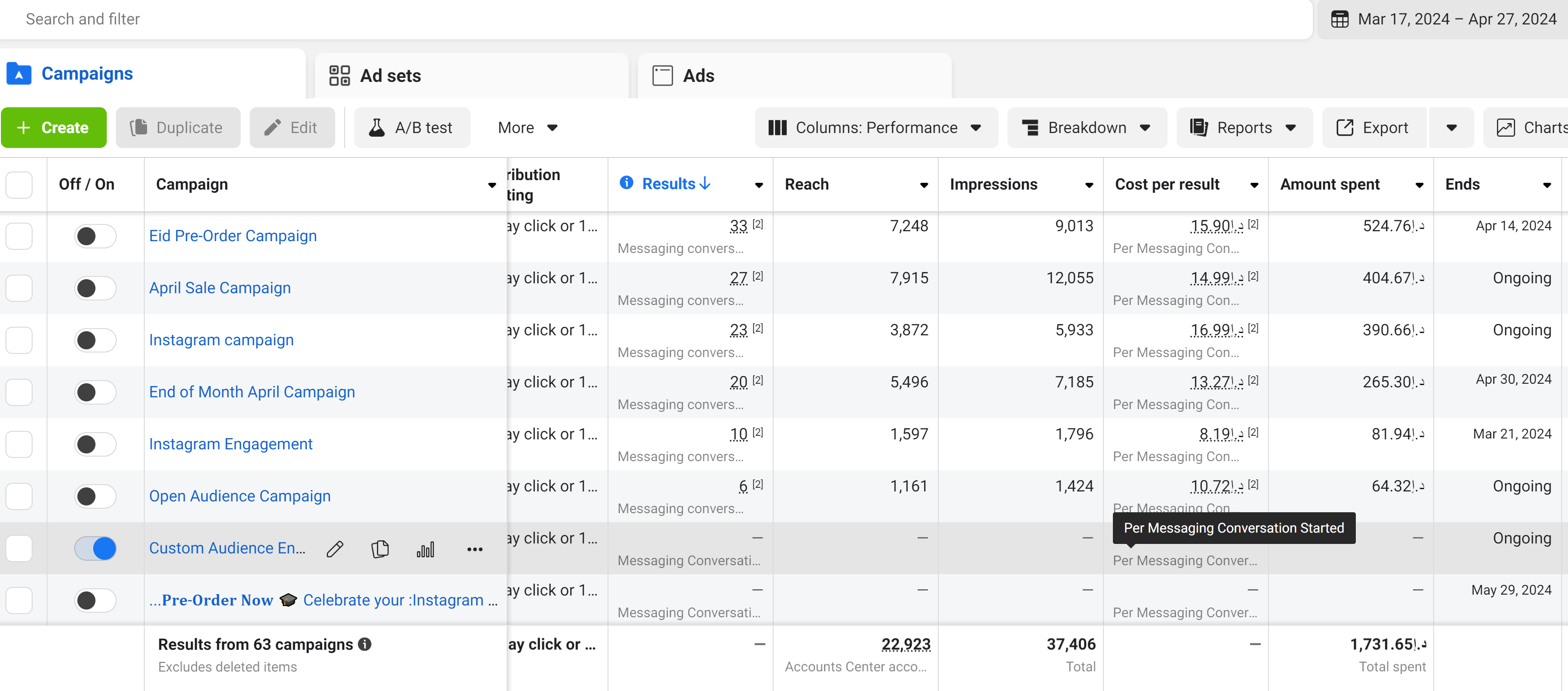Click the A/B test flask button
The height and width of the screenshot is (691, 1568).
[412, 128]
